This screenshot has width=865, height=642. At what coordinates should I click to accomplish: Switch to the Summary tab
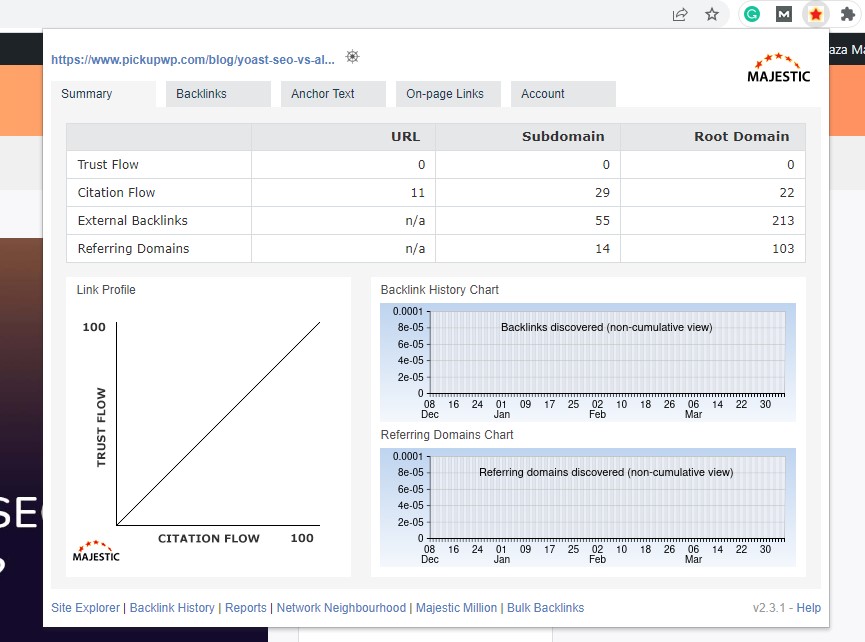(x=103, y=94)
